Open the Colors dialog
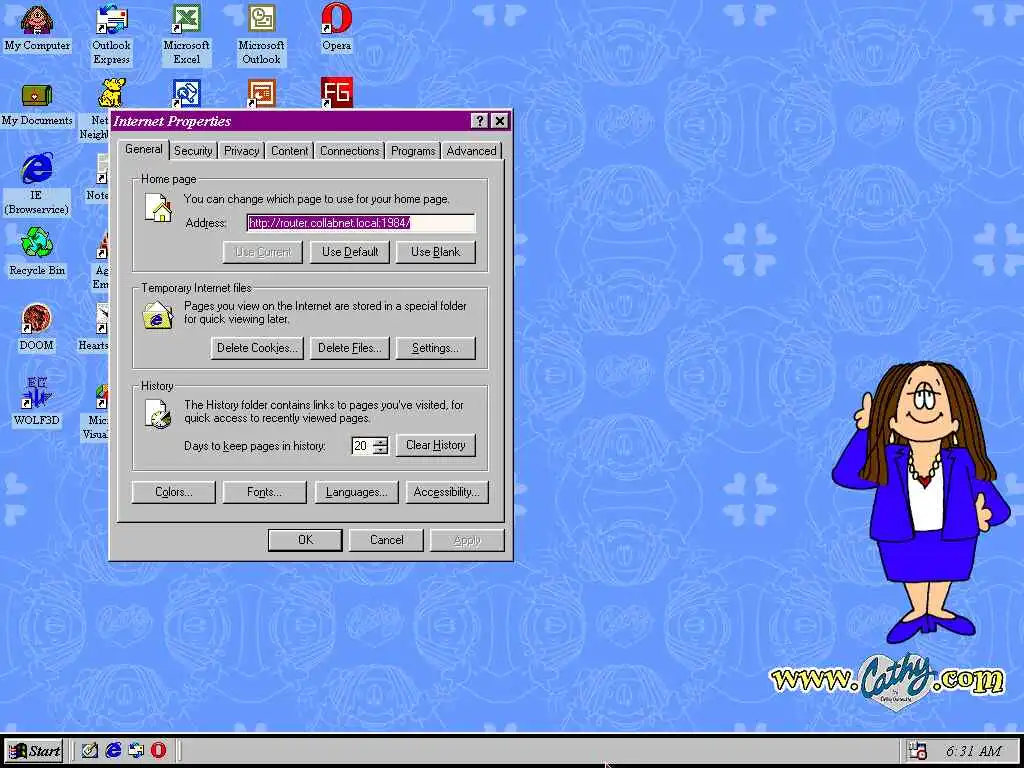Image resolution: width=1024 pixels, height=768 pixels. [x=174, y=492]
